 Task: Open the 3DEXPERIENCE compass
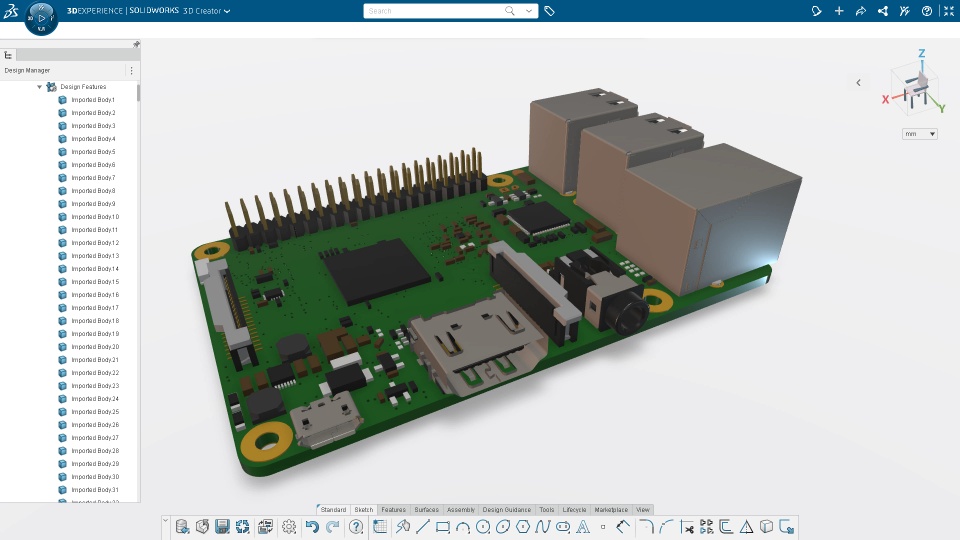pyautogui.click(x=41, y=18)
